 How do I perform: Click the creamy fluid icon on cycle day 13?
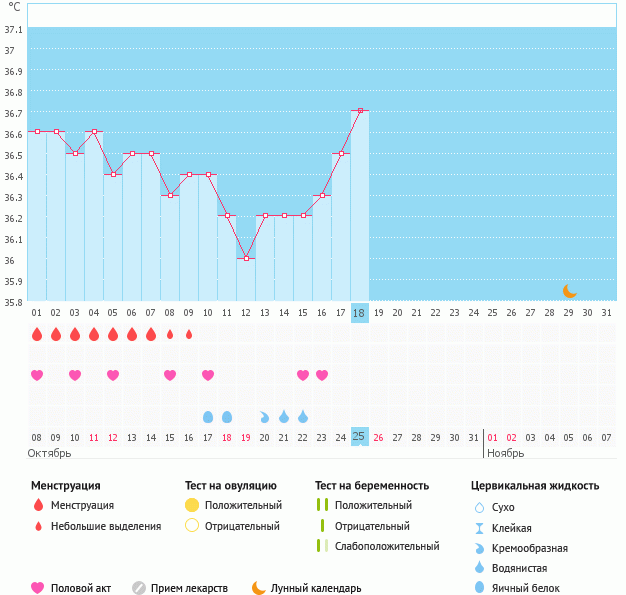pos(265,416)
